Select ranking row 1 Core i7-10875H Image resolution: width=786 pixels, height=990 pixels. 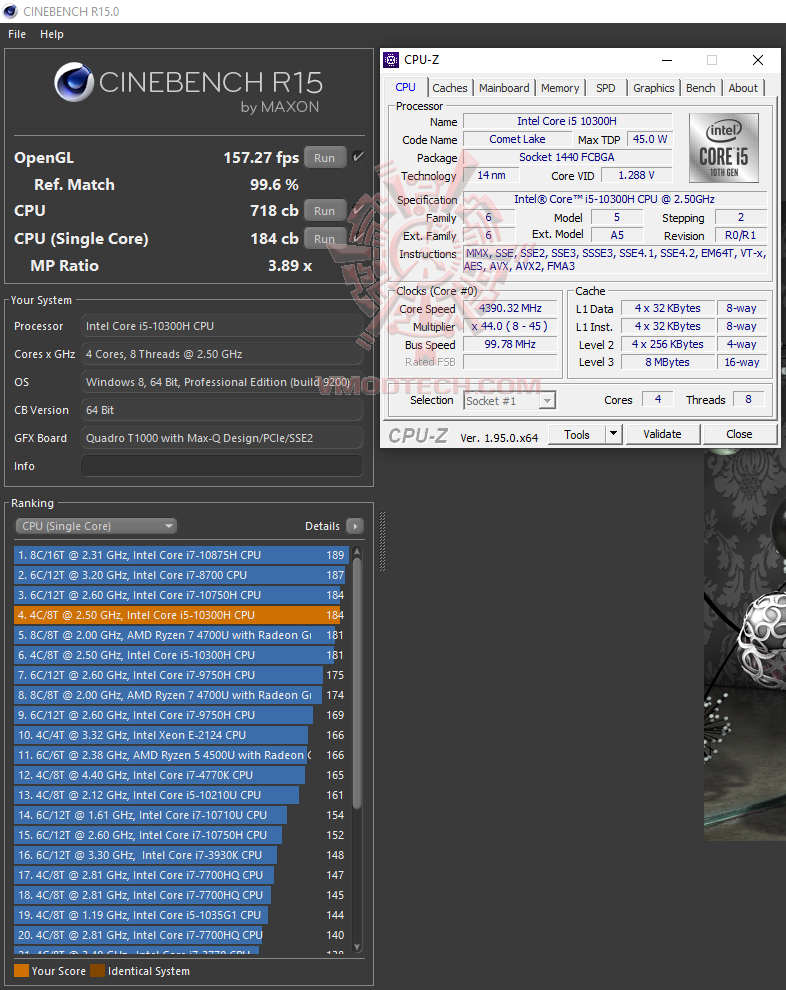pos(181,555)
